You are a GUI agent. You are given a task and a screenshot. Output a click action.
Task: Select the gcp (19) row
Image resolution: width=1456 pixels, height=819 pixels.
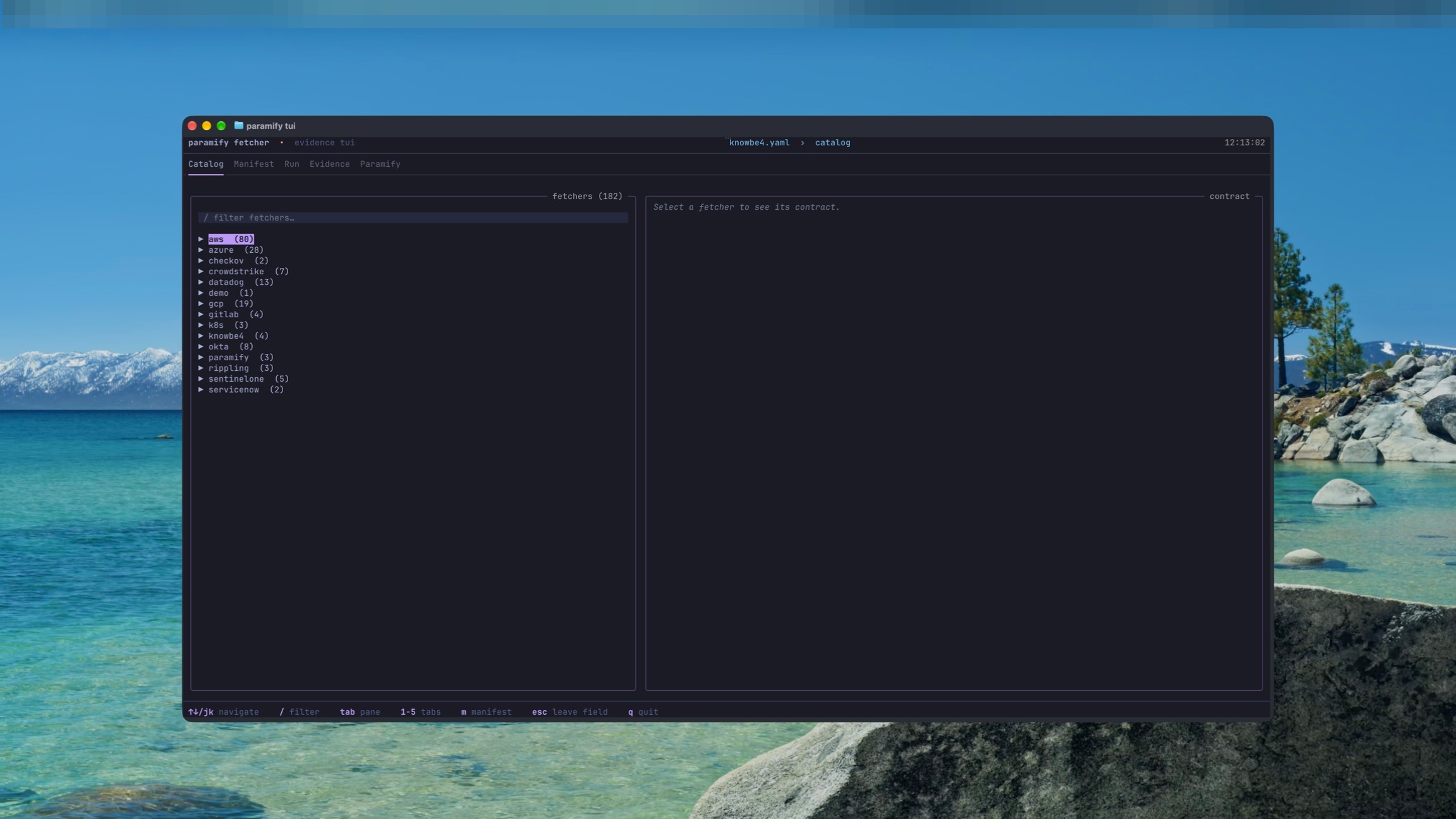click(231, 303)
